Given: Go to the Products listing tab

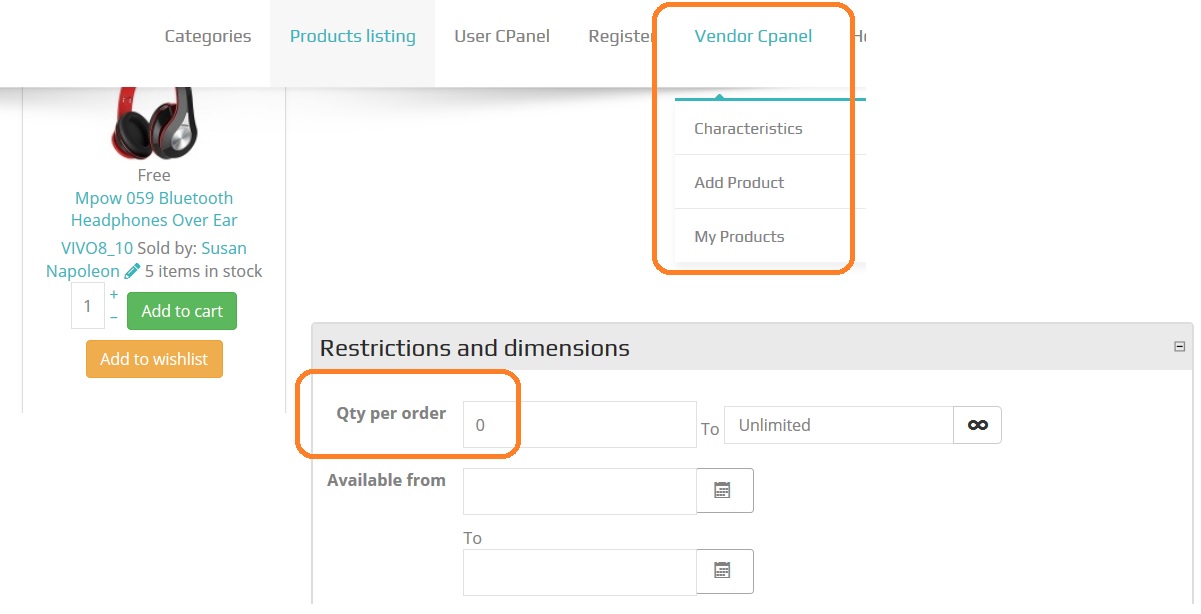Looking at the screenshot, I should [x=352, y=36].
